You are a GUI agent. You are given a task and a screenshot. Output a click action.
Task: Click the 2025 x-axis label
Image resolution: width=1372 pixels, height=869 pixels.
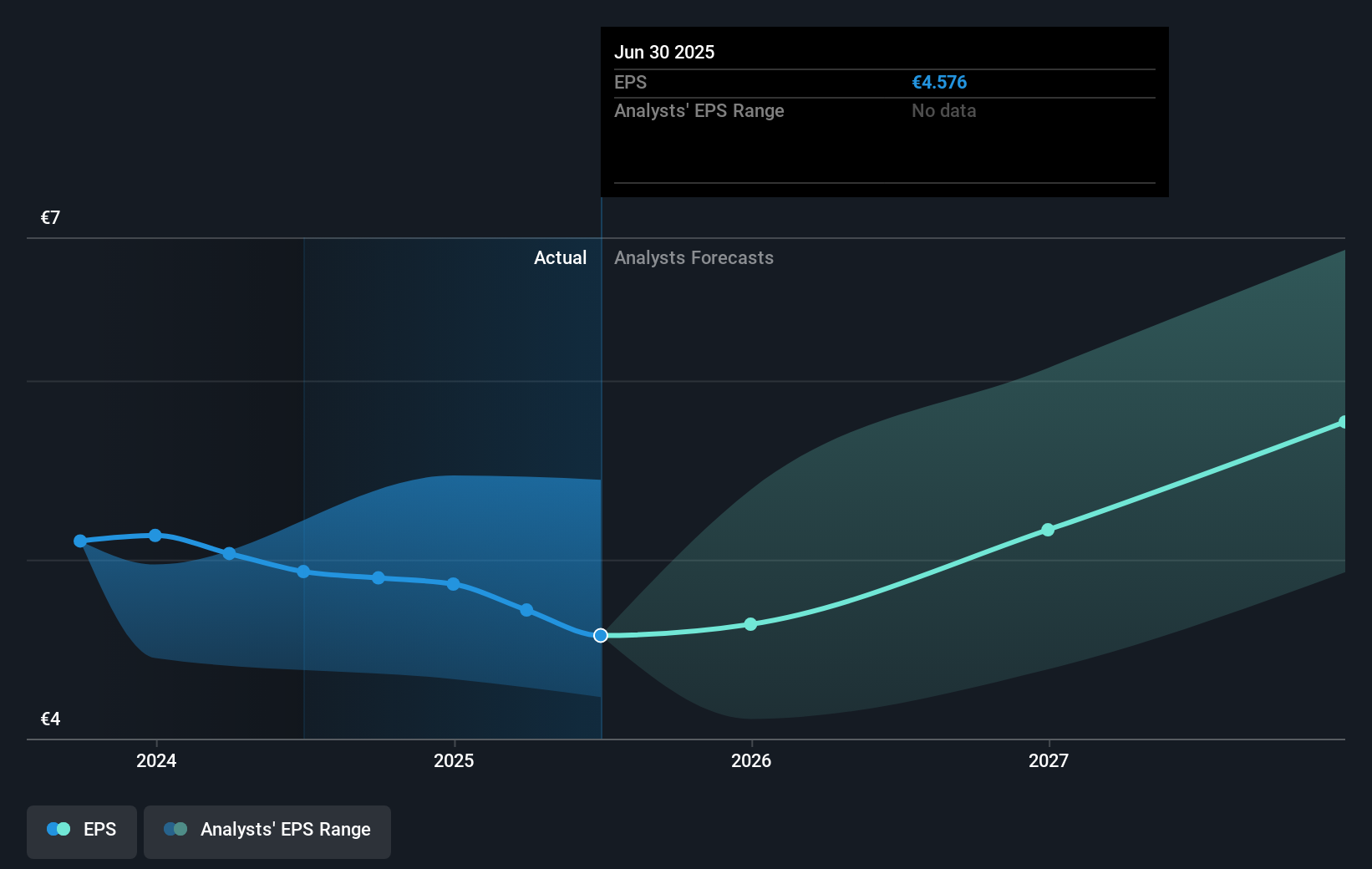point(454,760)
